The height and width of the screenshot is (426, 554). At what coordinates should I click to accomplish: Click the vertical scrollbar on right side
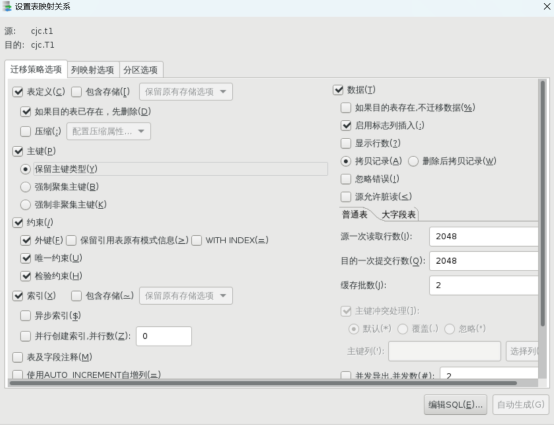[x=542, y=203]
